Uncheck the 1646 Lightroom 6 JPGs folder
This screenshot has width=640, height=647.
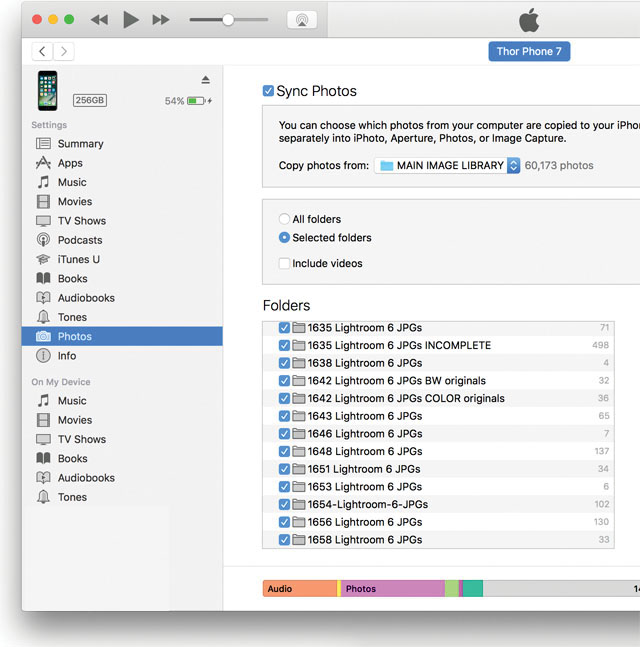coord(284,434)
